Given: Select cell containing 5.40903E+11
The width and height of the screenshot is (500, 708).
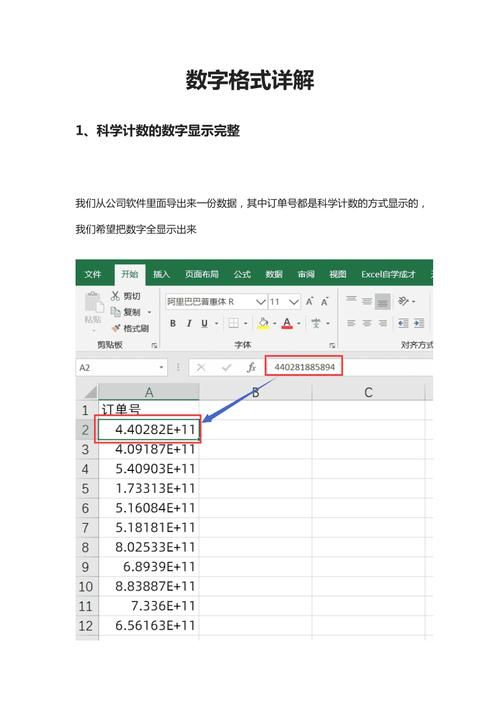Looking at the screenshot, I should [149, 469].
